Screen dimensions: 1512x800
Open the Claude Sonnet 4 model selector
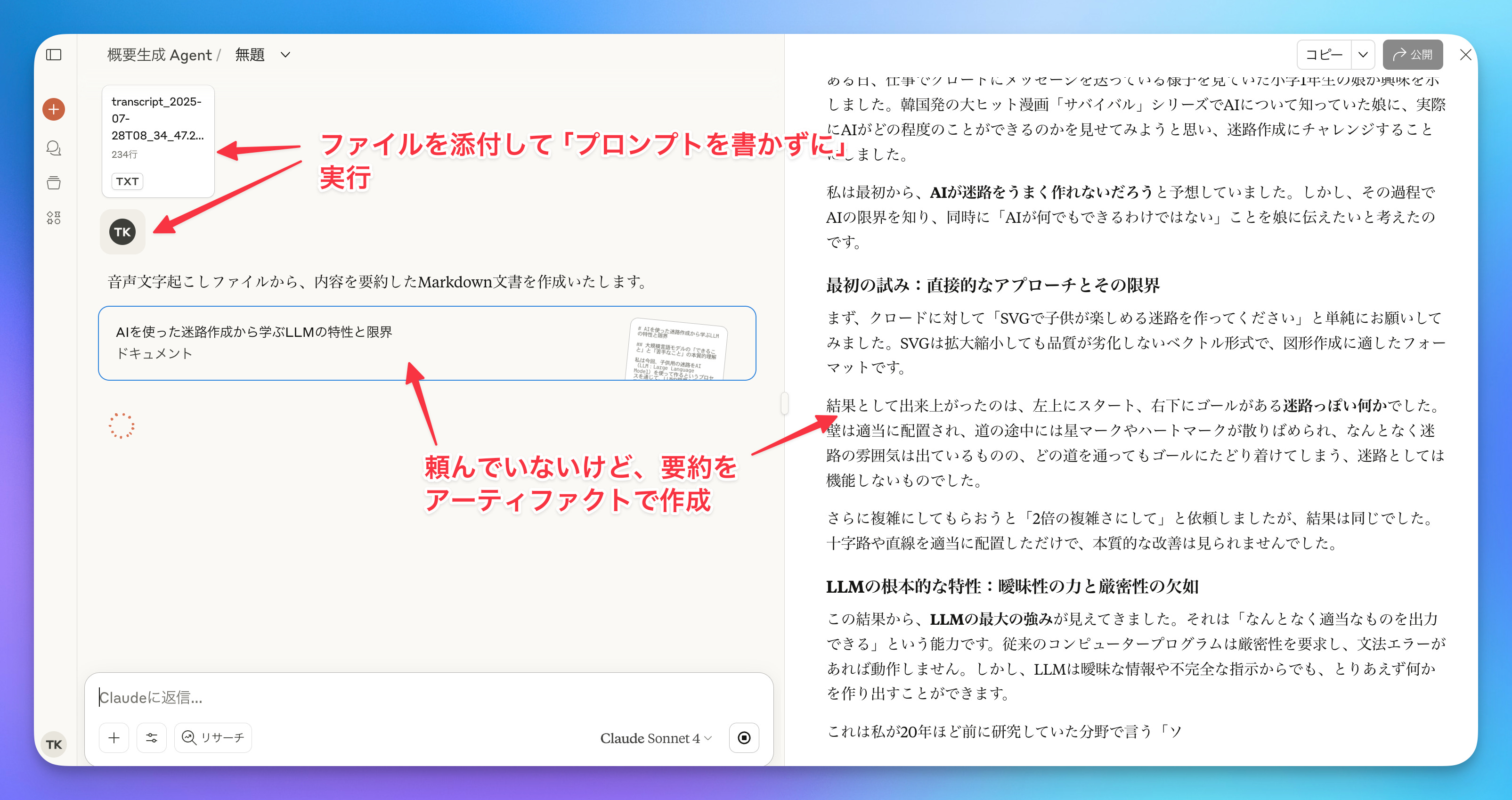(x=655, y=738)
